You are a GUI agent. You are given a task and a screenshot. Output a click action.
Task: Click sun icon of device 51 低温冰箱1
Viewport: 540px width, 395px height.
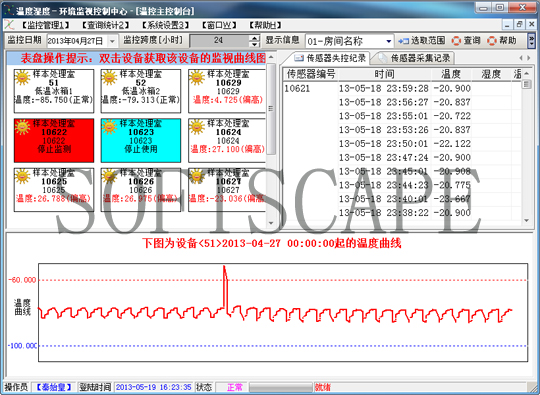(x=22, y=77)
